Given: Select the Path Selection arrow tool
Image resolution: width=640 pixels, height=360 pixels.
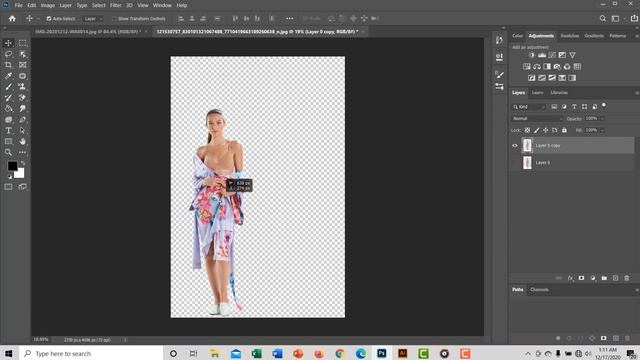Looking at the screenshot, I should click(x=22, y=131).
